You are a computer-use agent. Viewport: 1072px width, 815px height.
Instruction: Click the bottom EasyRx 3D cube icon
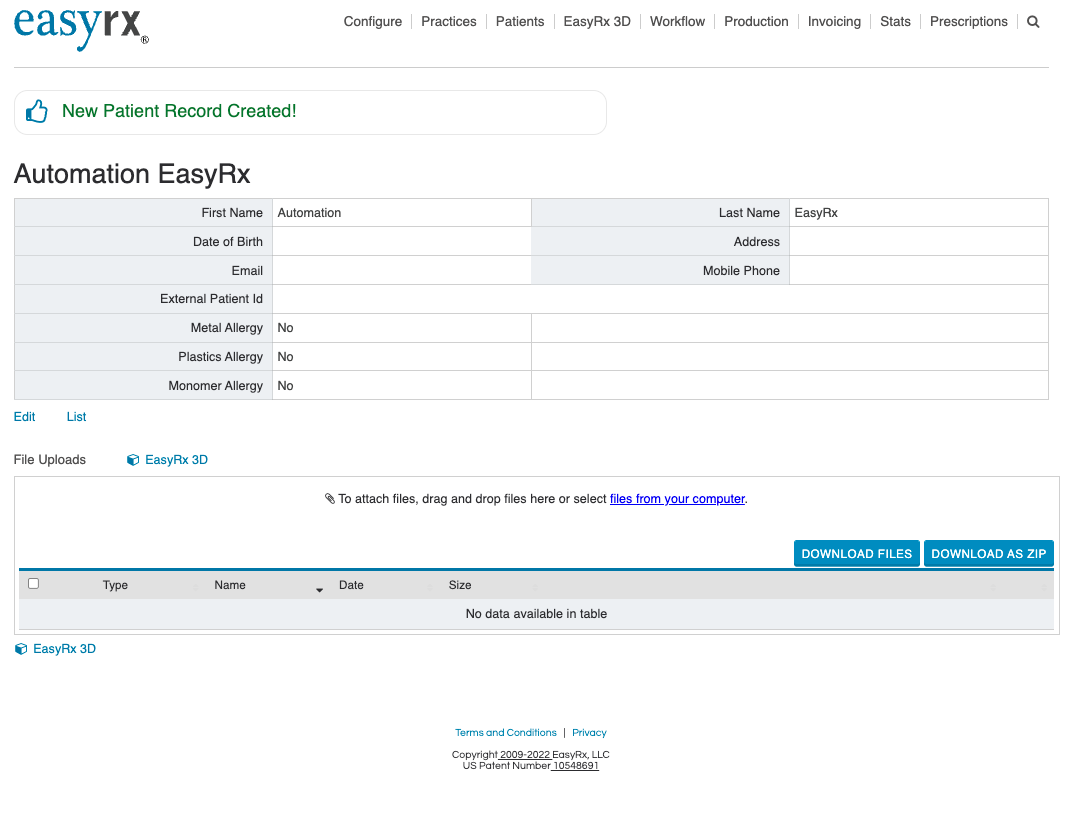tap(21, 649)
